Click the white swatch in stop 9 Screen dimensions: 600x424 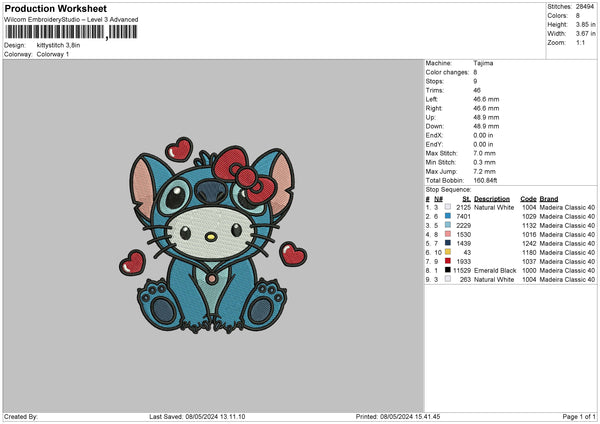pos(448,279)
